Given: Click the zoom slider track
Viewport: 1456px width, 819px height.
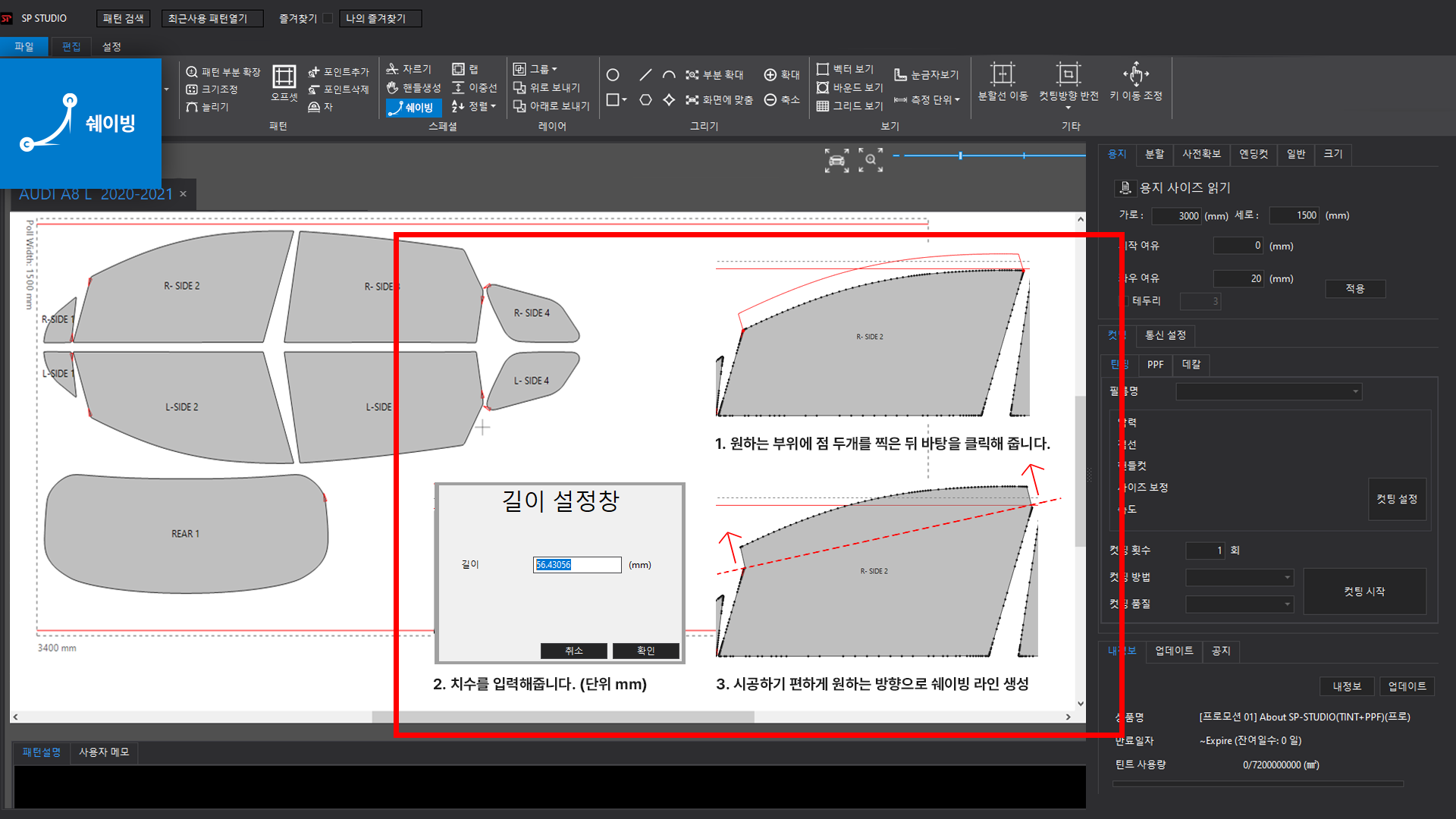Looking at the screenshot, I should pos(993,155).
